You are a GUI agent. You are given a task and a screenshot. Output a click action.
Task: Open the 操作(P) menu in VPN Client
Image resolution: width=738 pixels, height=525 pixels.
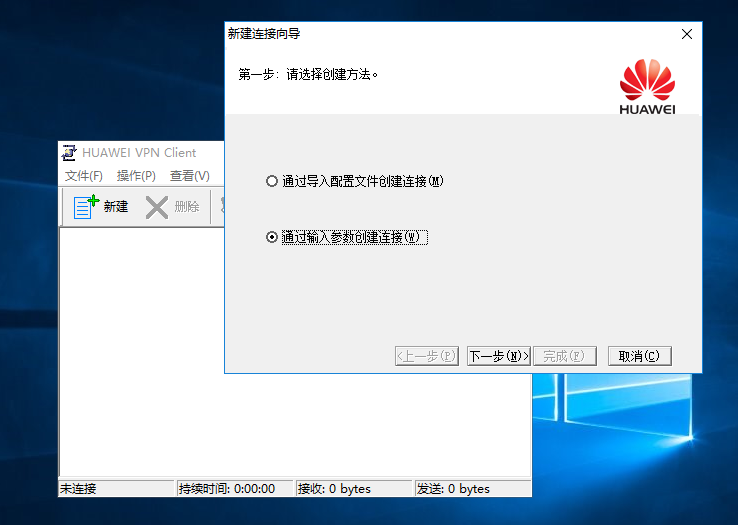136,176
